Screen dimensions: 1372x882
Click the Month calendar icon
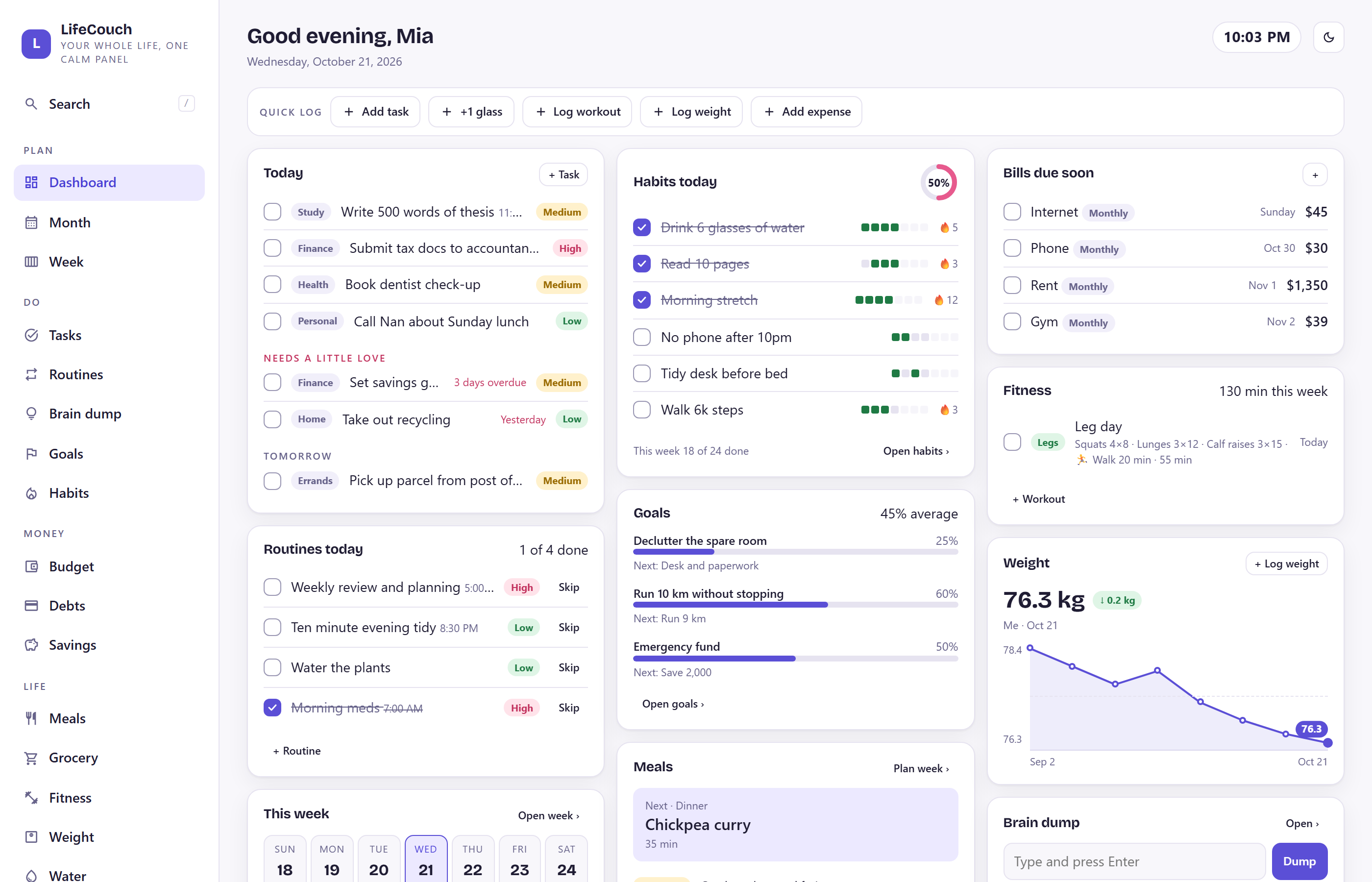click(31, 222)
